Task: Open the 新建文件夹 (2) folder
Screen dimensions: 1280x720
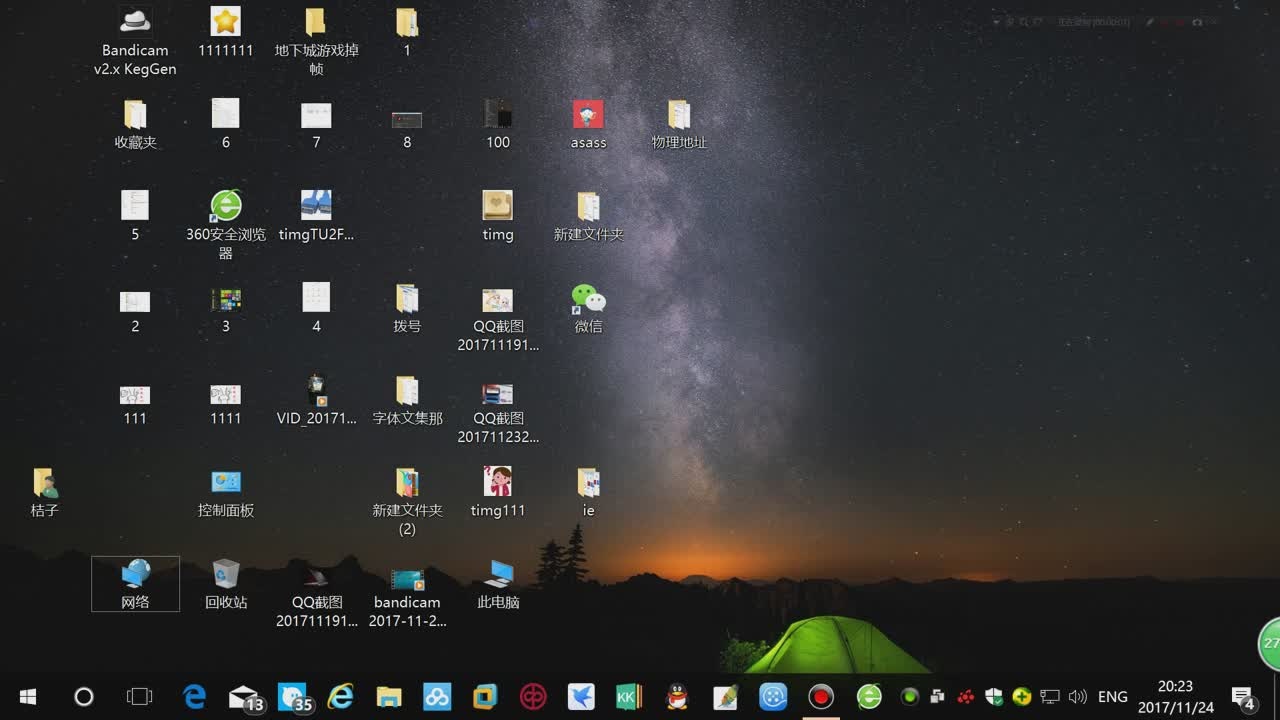Action: [407, 501]
